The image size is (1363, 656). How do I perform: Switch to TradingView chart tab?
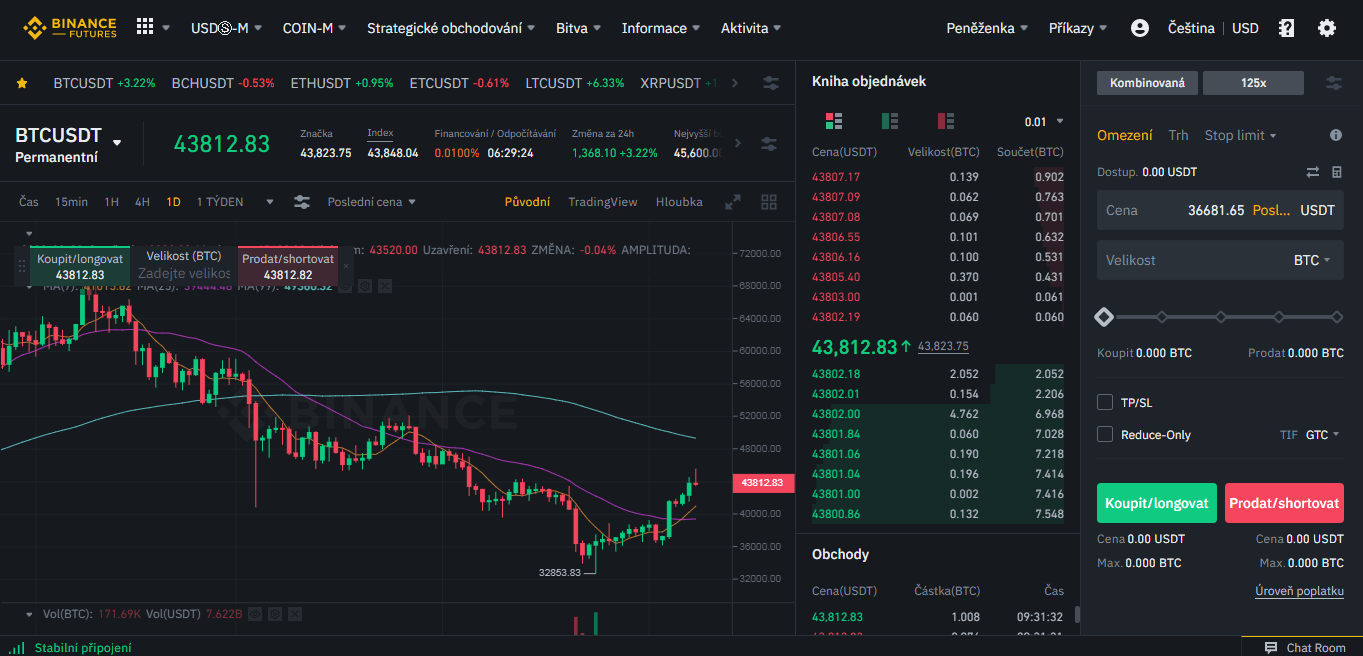[602, 202]
